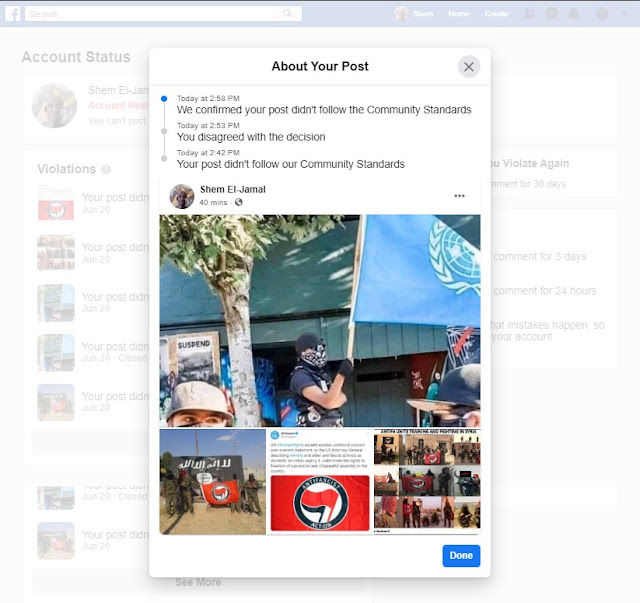Expand the account dropdown arrow
640x603 pixels.
coord(624,13)
